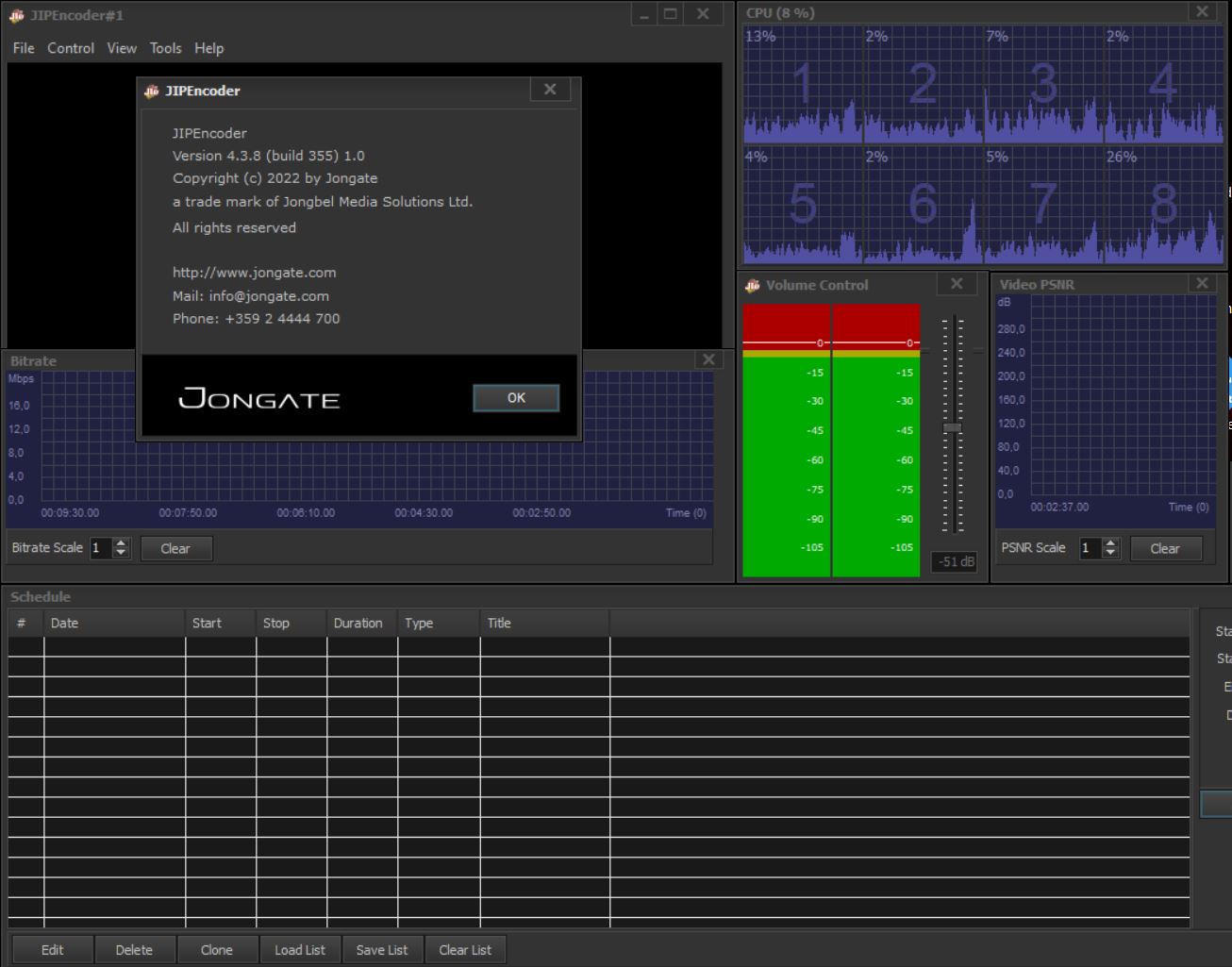Increase the Bitrate Scale value
This screenshot has height=967, width=1232.
pyautogui.click(x=121, y=543)
